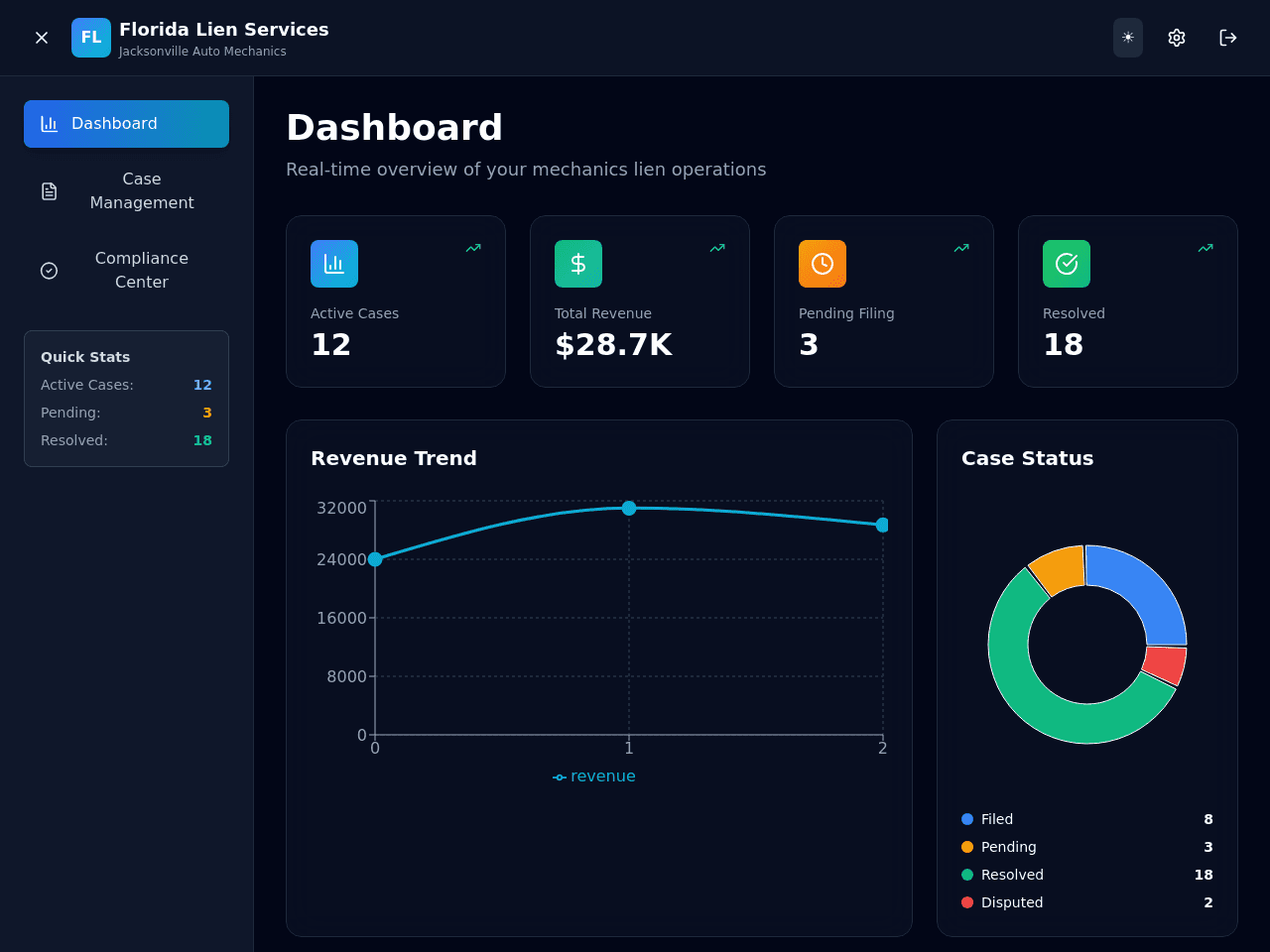Open the Dashboard nav item
The height and width of the screenshot is (952, 1270).
point(126,124)
